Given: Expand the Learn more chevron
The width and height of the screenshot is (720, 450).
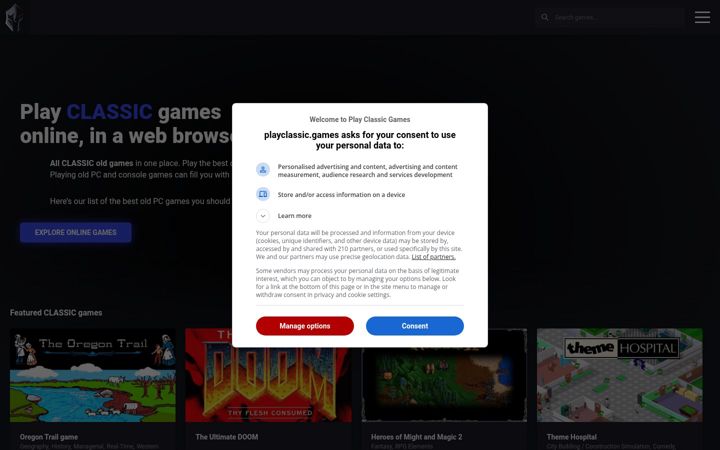Looking at the screenshot, I should [x=263, y=215].
